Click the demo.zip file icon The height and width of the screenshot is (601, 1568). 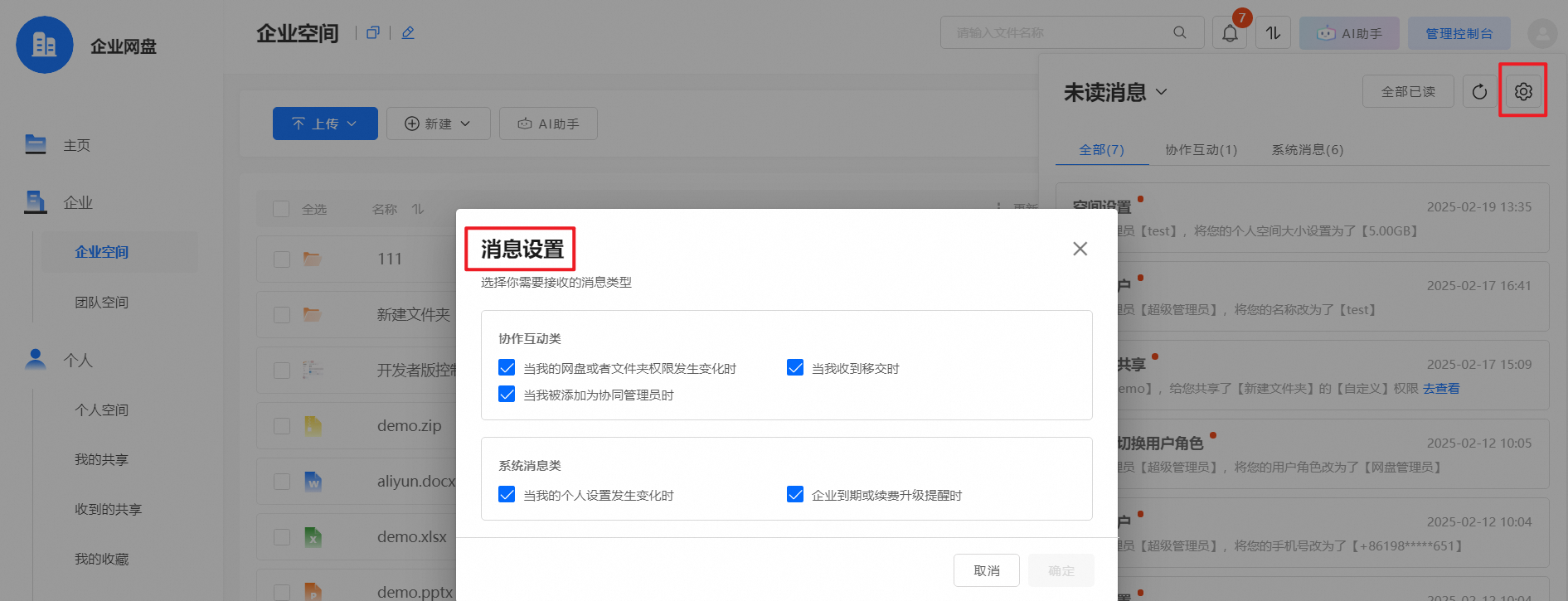[313, 425]
